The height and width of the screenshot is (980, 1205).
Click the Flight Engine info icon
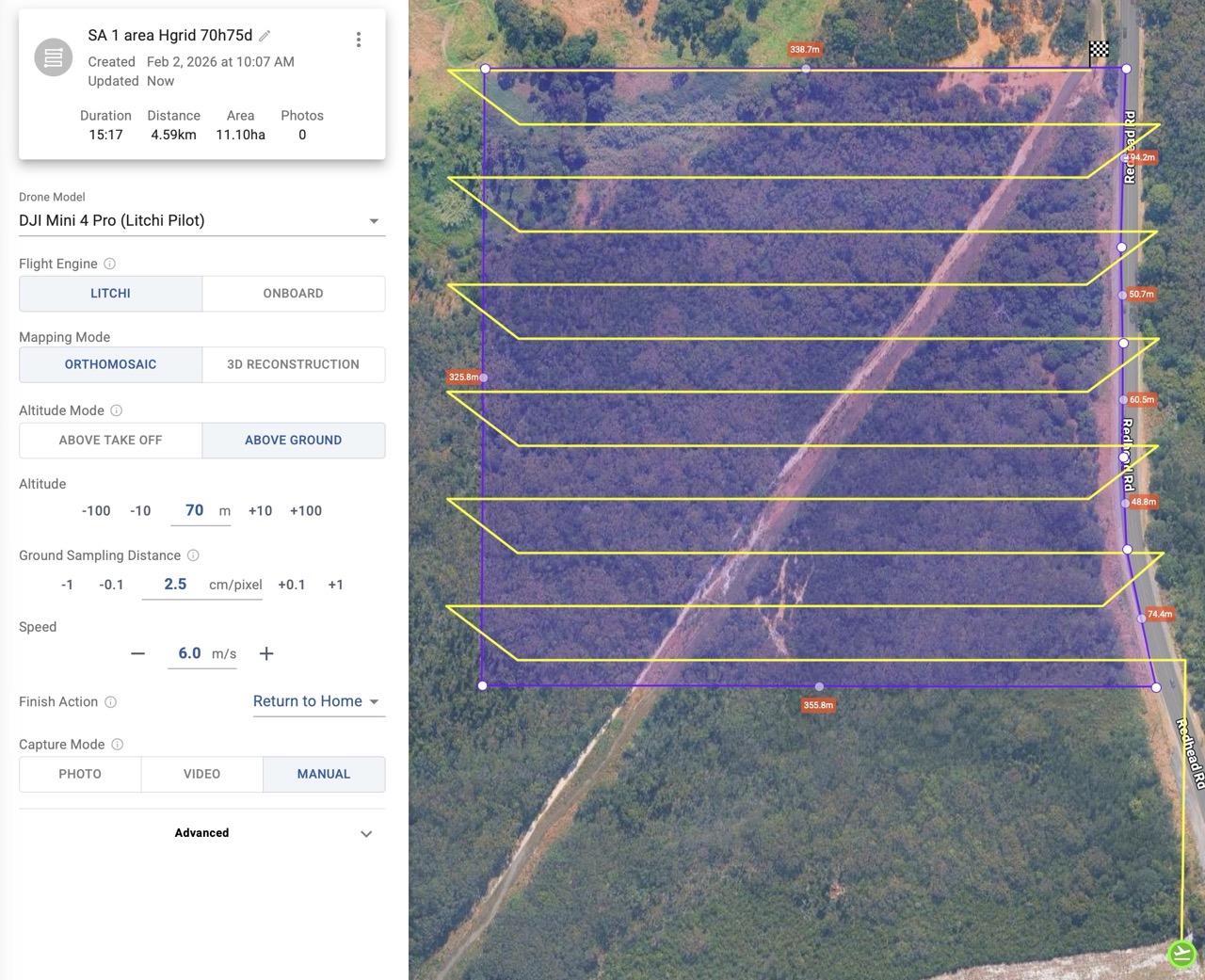pyautogui.click(x=110, y=264)
